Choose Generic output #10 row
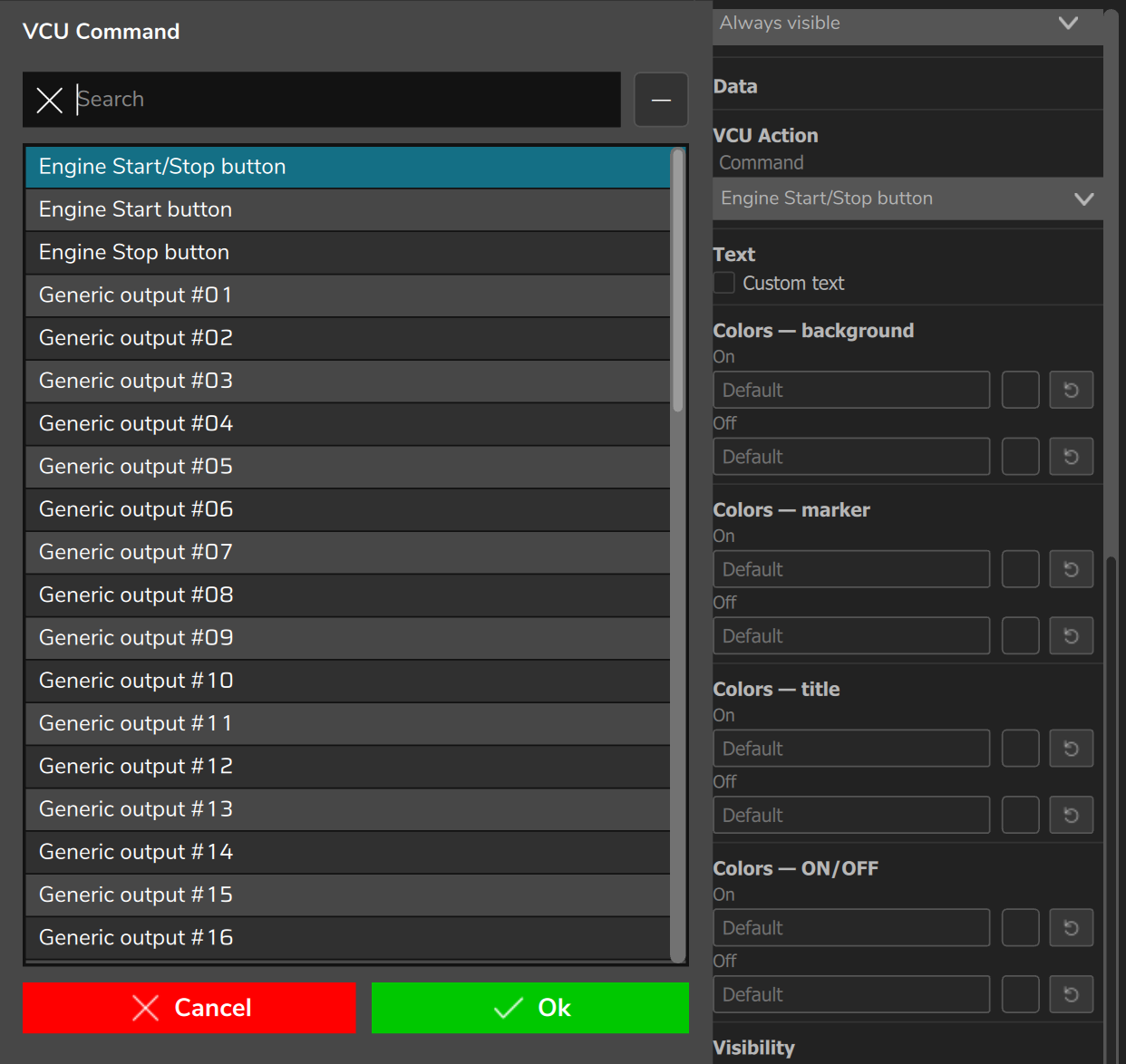Screen dimensions: 1126x1064 348,681
